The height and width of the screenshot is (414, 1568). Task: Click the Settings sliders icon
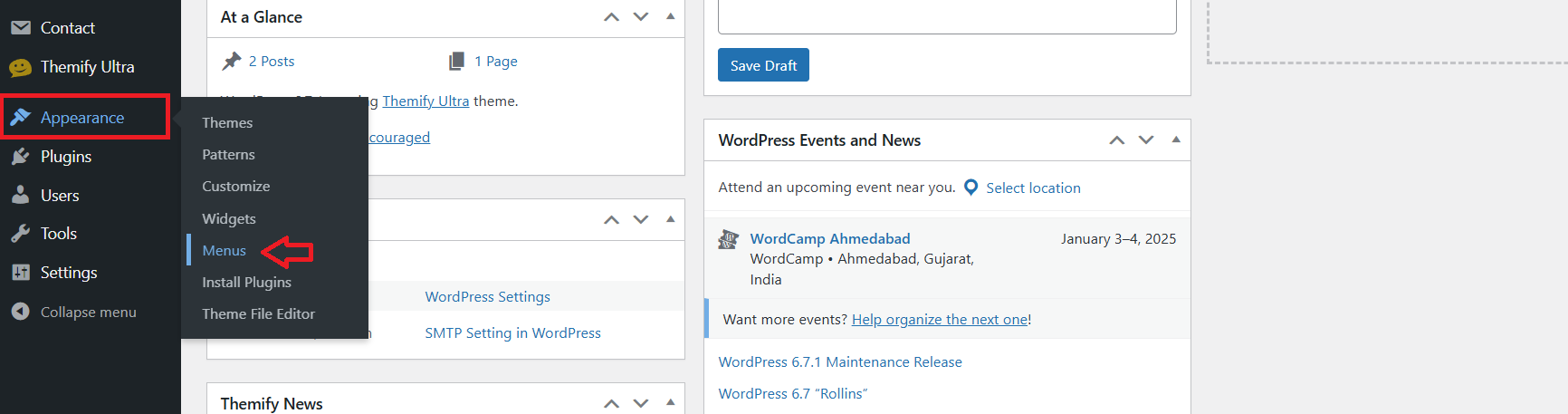coord(20,273)
